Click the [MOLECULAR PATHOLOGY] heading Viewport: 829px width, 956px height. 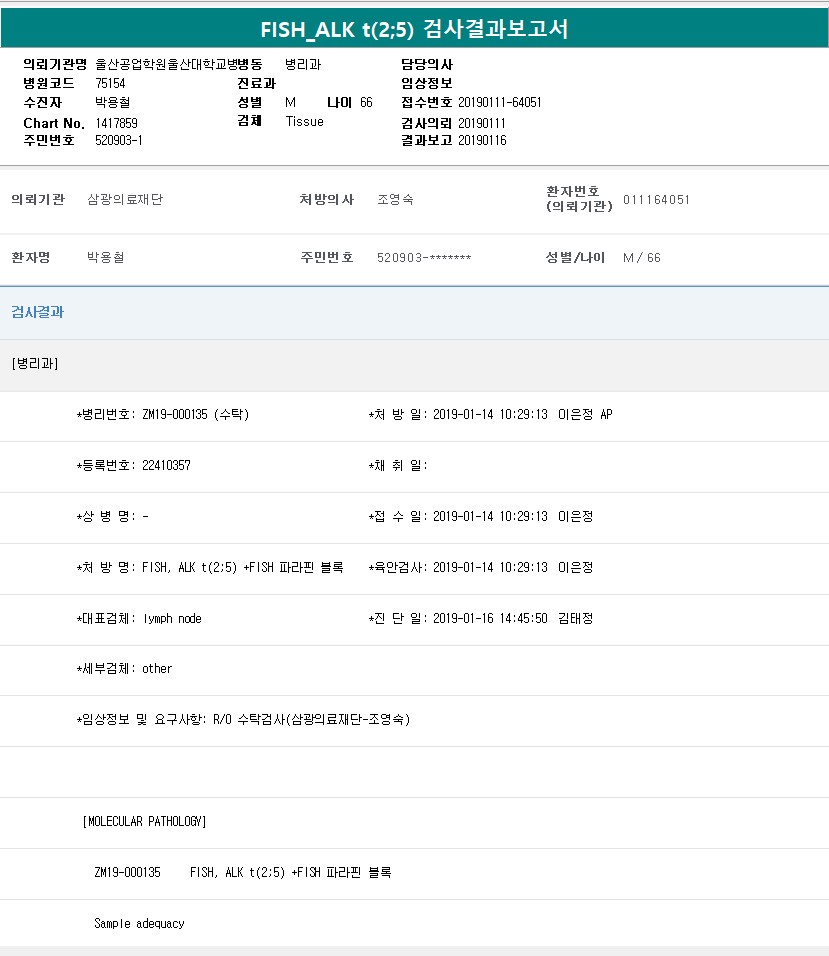145,822
